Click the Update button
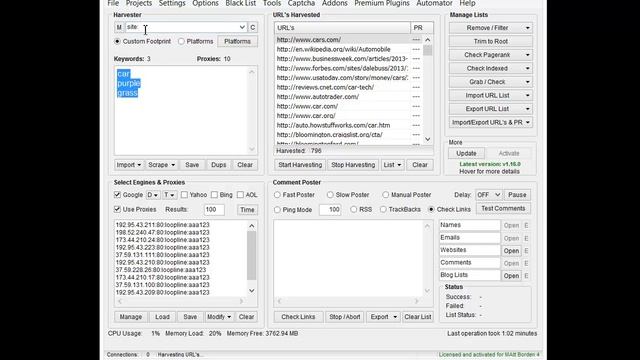This screenshot has width=640, height=360. pos(466,153)
